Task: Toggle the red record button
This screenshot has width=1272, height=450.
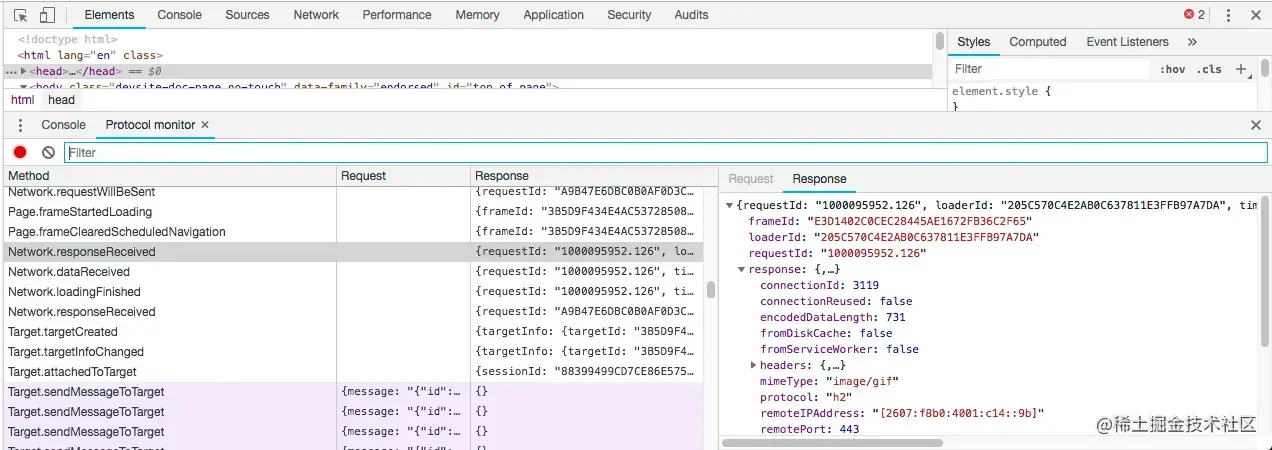Action: pos(20,152)
